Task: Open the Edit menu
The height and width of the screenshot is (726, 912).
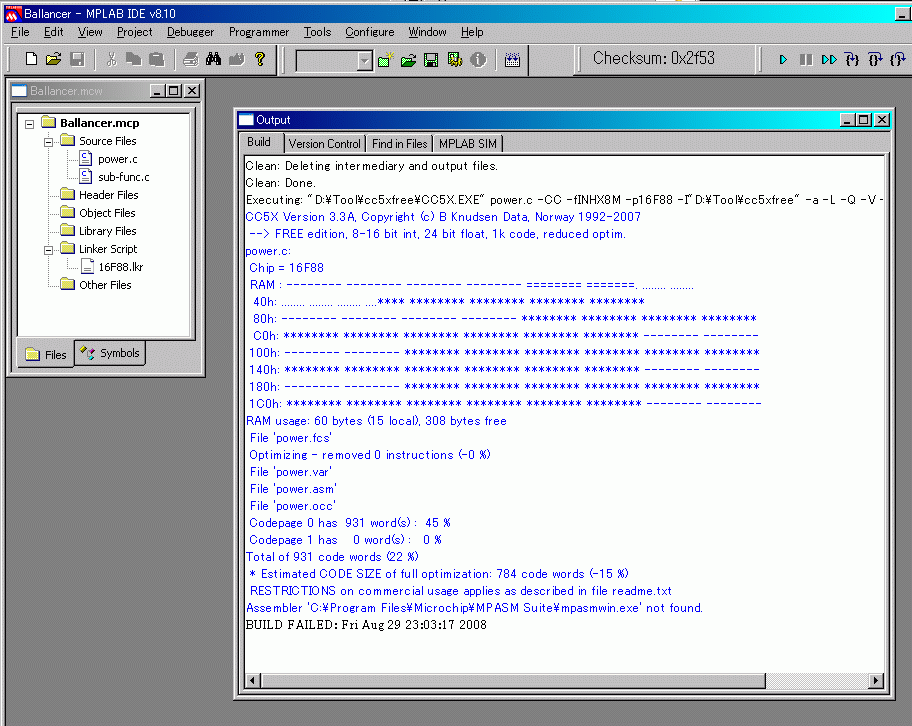Action: [x=54, y=32]
